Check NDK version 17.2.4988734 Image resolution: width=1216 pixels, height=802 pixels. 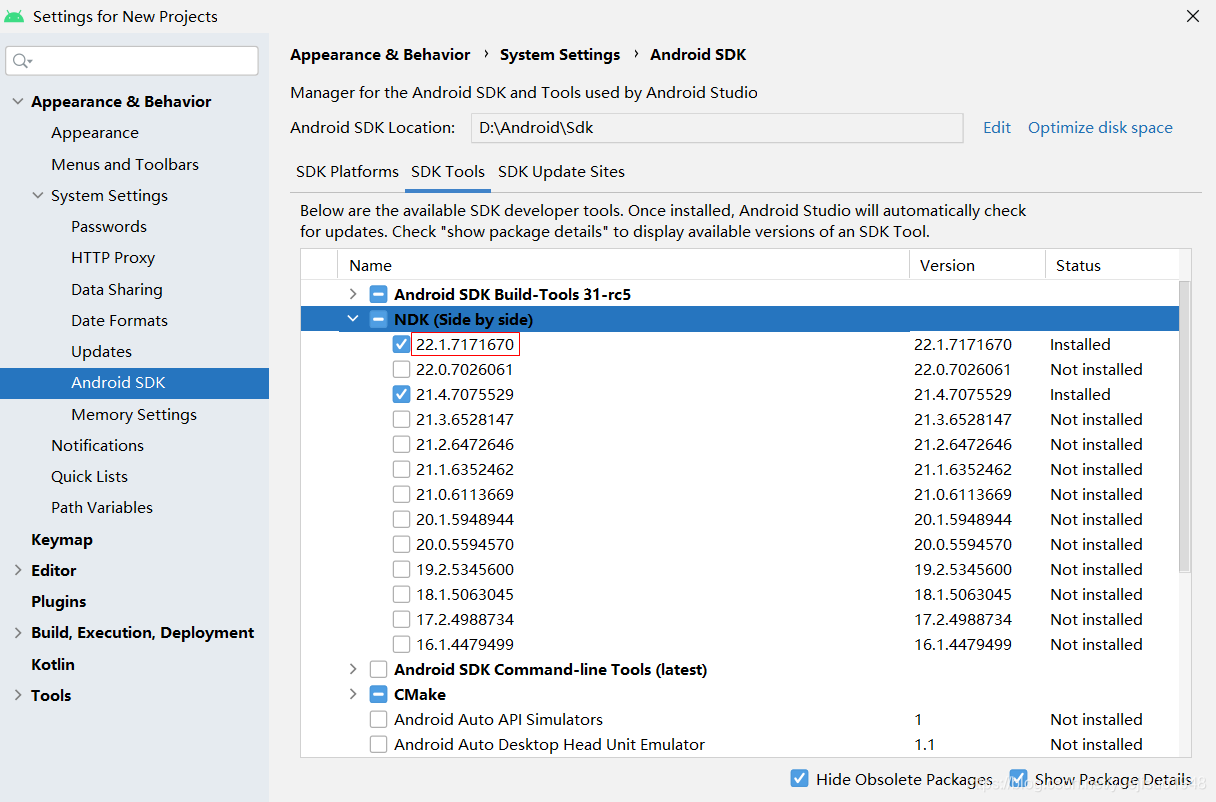point(401,619)
